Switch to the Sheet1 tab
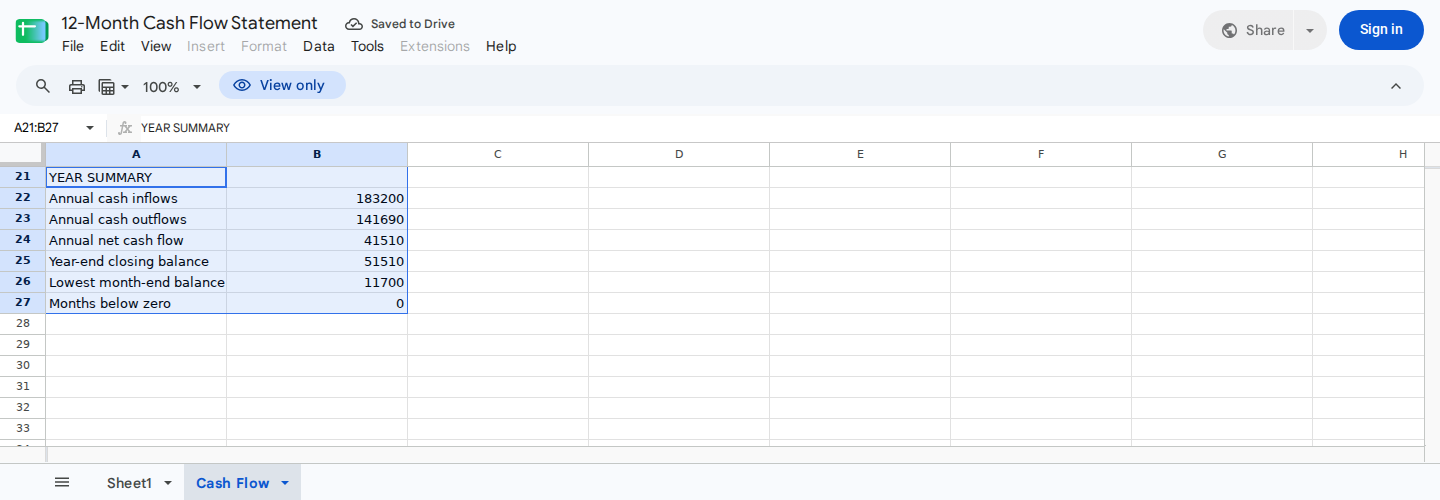Screen dimensions: 1440x500 point(129,483)
